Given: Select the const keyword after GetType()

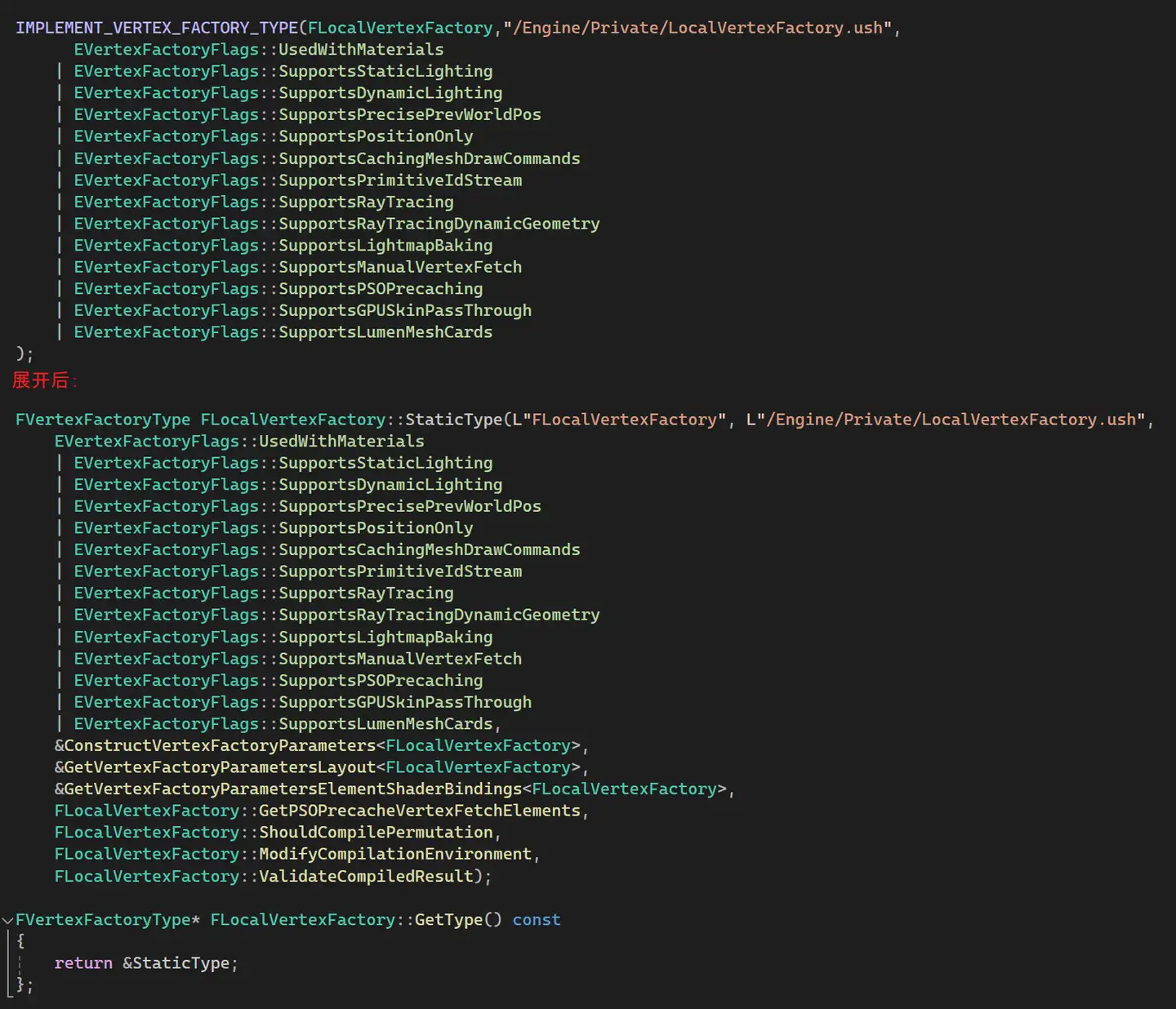Looking at the screenshot, I should [x=536, y=919].
